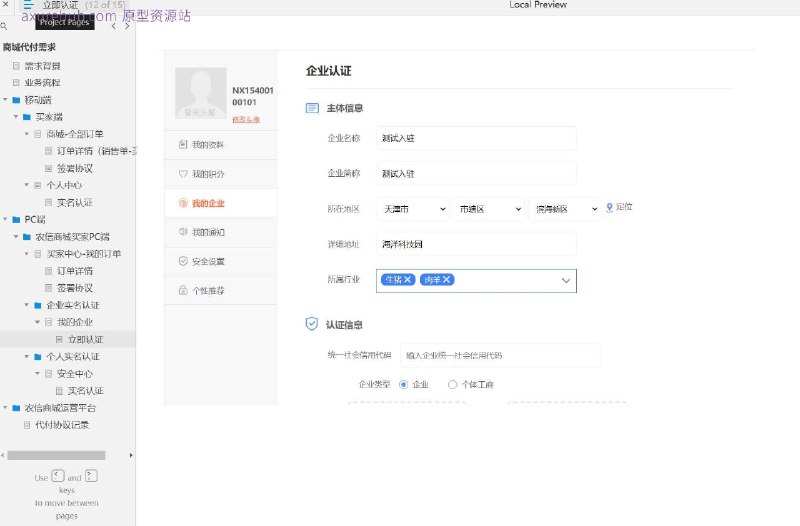The width and height of the screenshot is (800, 526).
Task: Click the 业务流程 page icon
Action: coord(16,83)
